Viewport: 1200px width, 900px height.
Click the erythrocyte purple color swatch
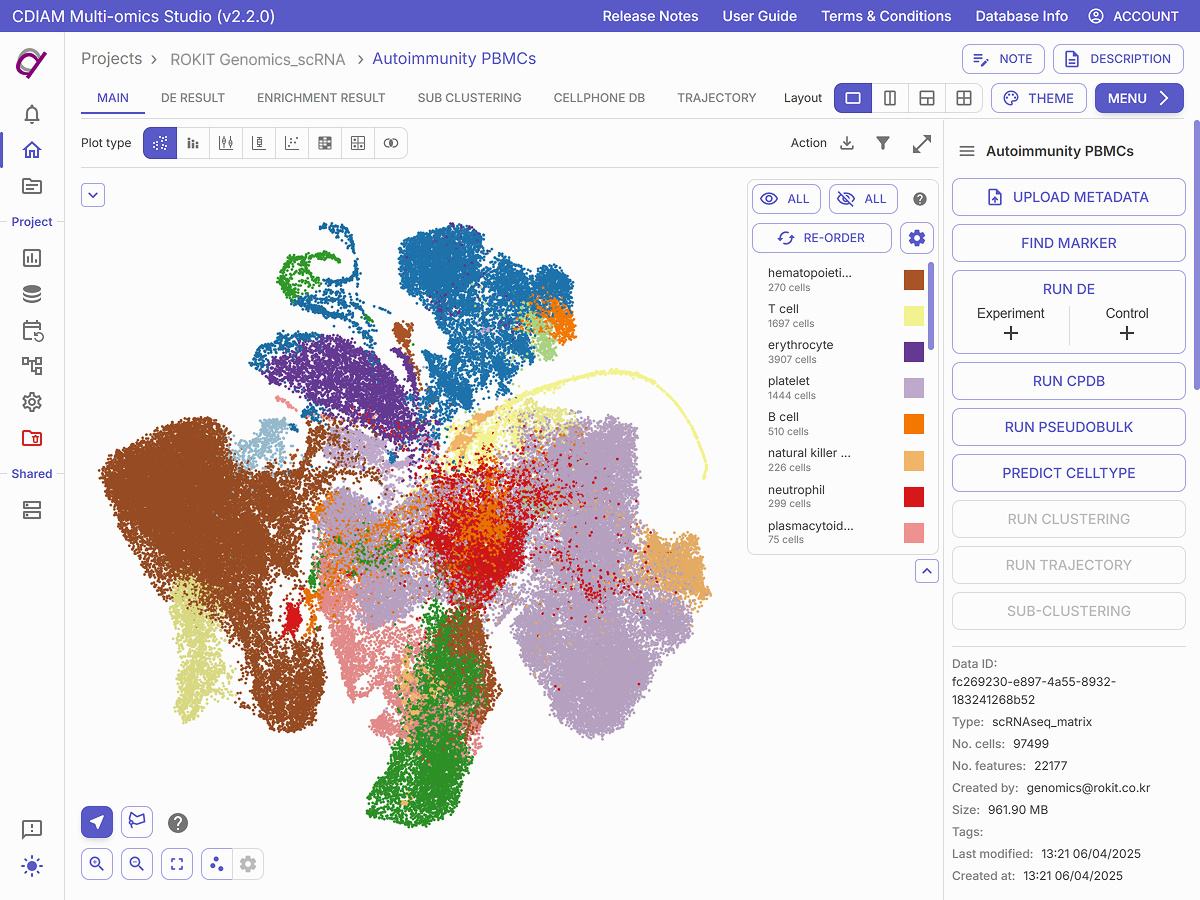tap(914, 352)
